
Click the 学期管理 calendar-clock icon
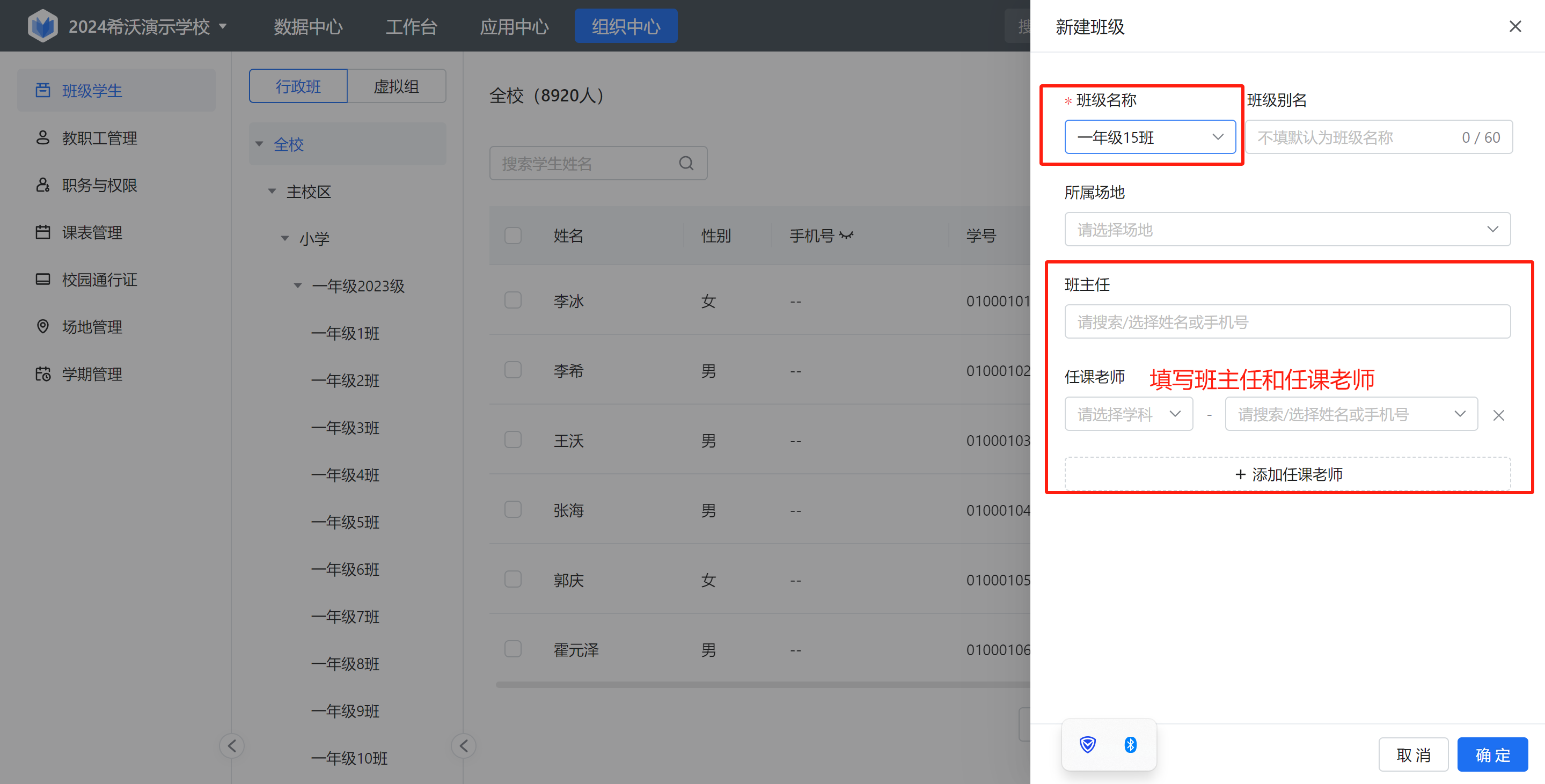[x=42, y=375]
